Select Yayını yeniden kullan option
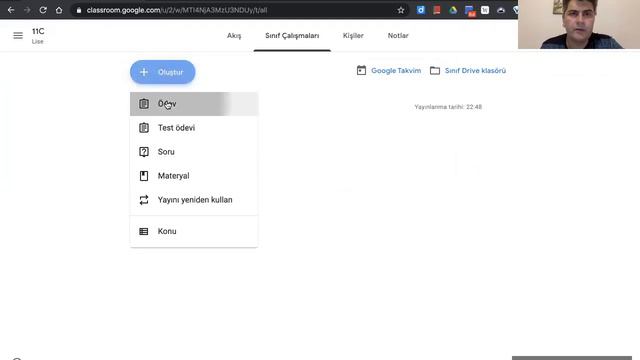 click(x=194, y=200)
